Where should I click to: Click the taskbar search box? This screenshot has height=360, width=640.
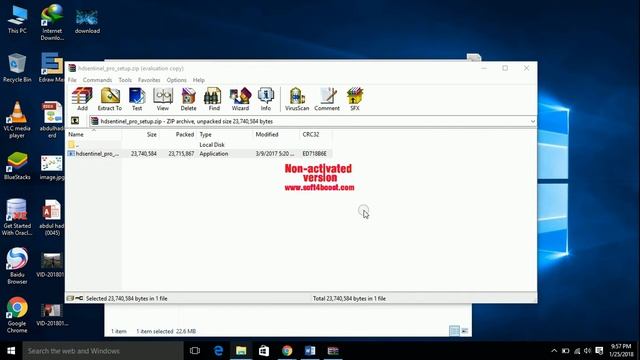point(103,351)
